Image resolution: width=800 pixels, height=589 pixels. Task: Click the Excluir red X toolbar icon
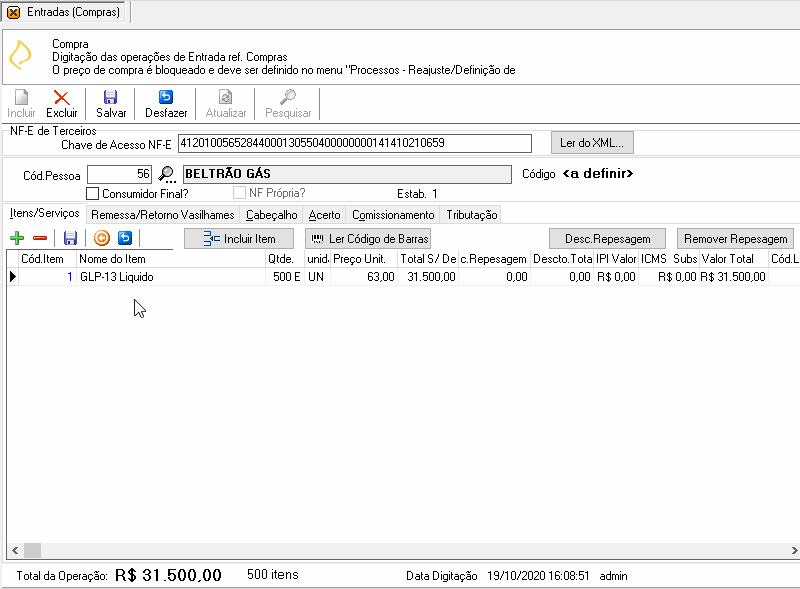coord(61,97)
